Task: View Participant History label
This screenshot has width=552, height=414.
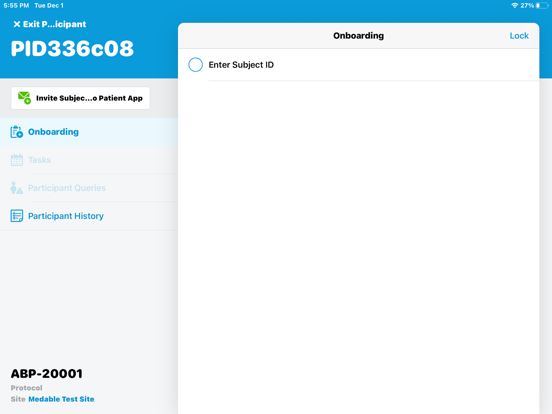Action: pos(66,216)
